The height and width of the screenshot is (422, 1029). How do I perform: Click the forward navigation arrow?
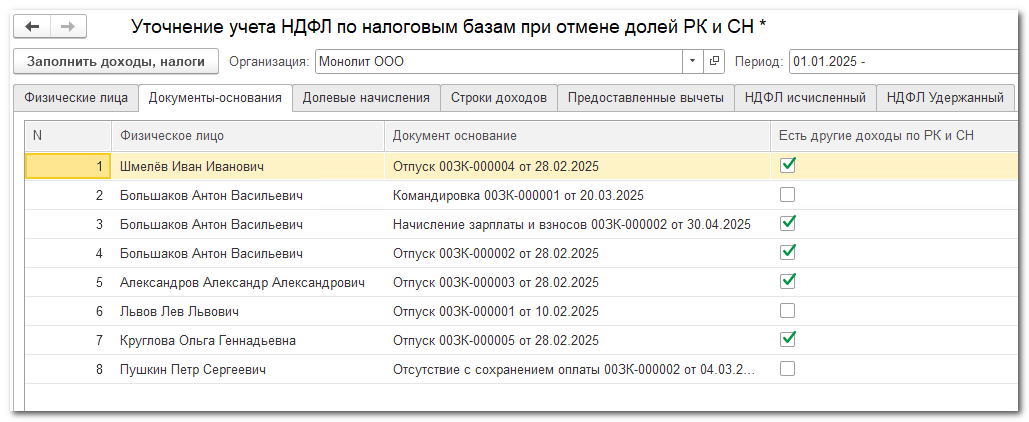[68, 26]
